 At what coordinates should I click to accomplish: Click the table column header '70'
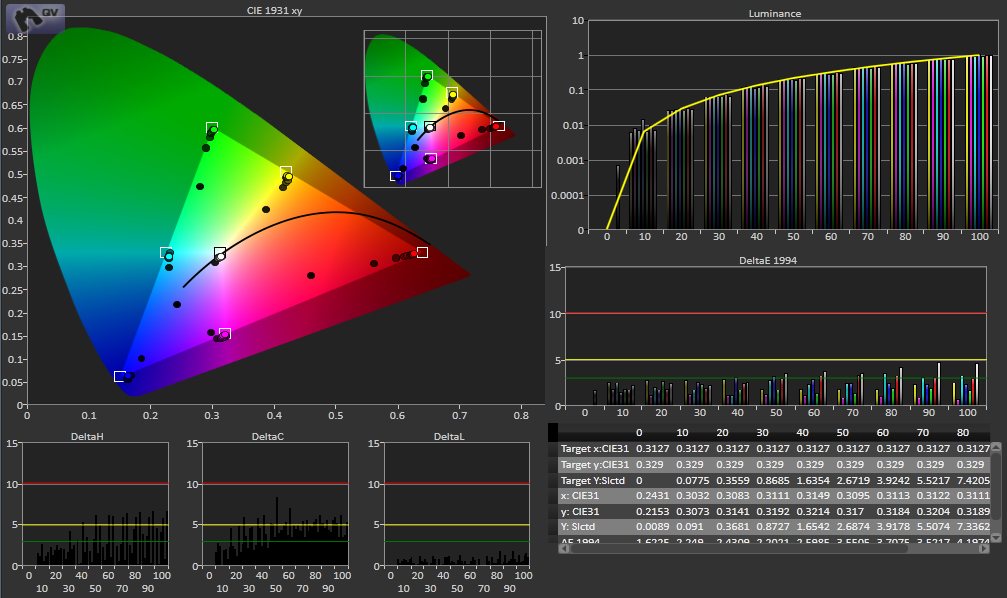point(923,432)
